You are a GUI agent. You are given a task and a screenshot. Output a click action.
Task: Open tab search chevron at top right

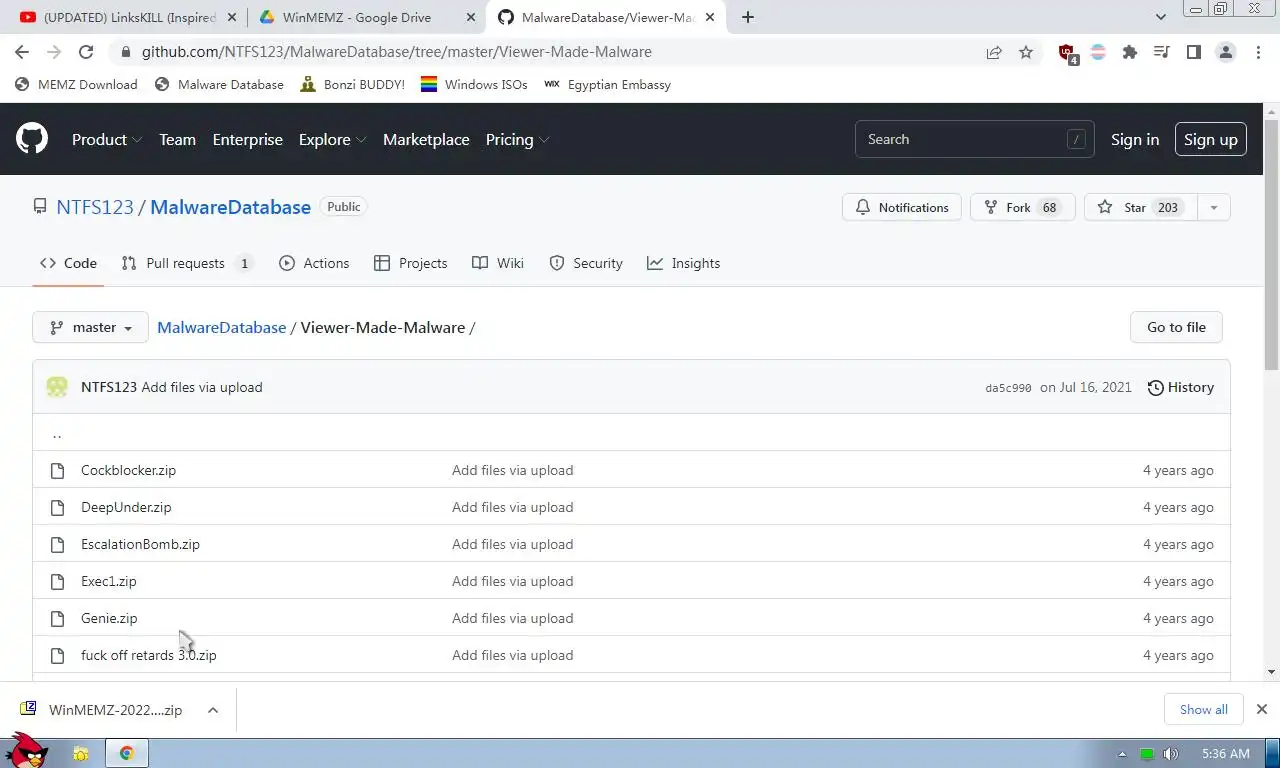1160,17
